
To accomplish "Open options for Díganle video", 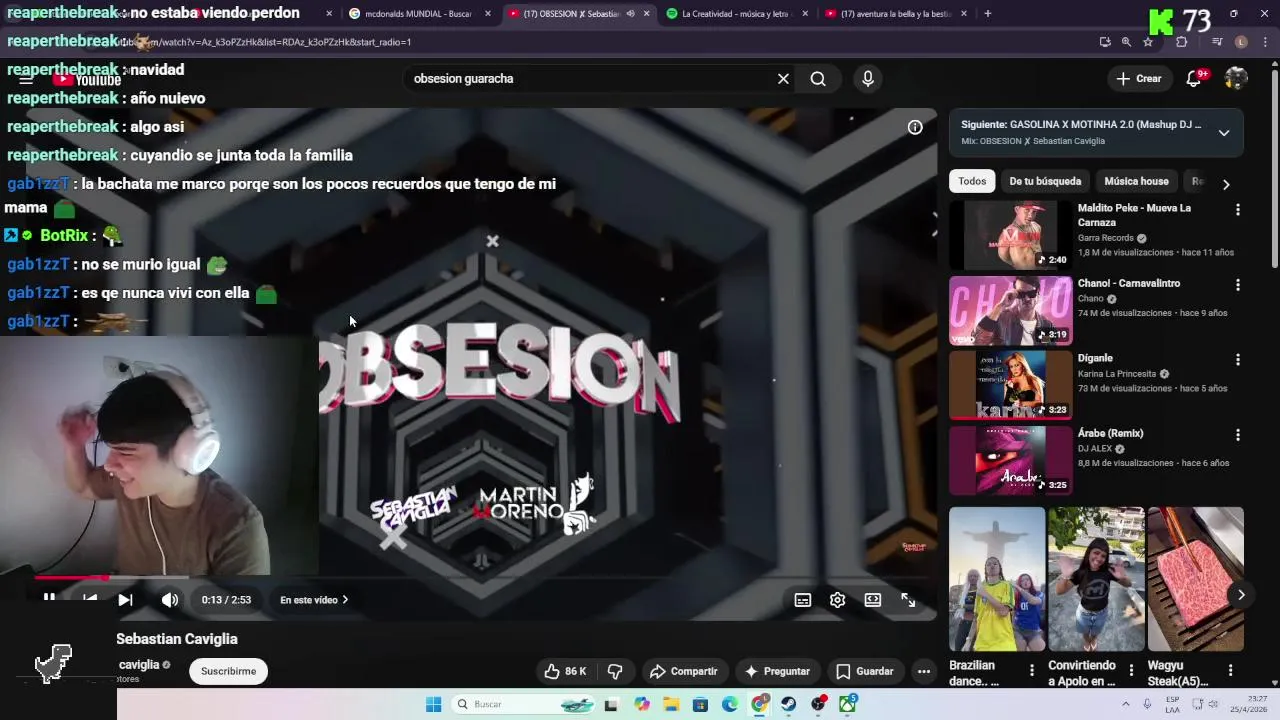I will [x=1238, y=360].
